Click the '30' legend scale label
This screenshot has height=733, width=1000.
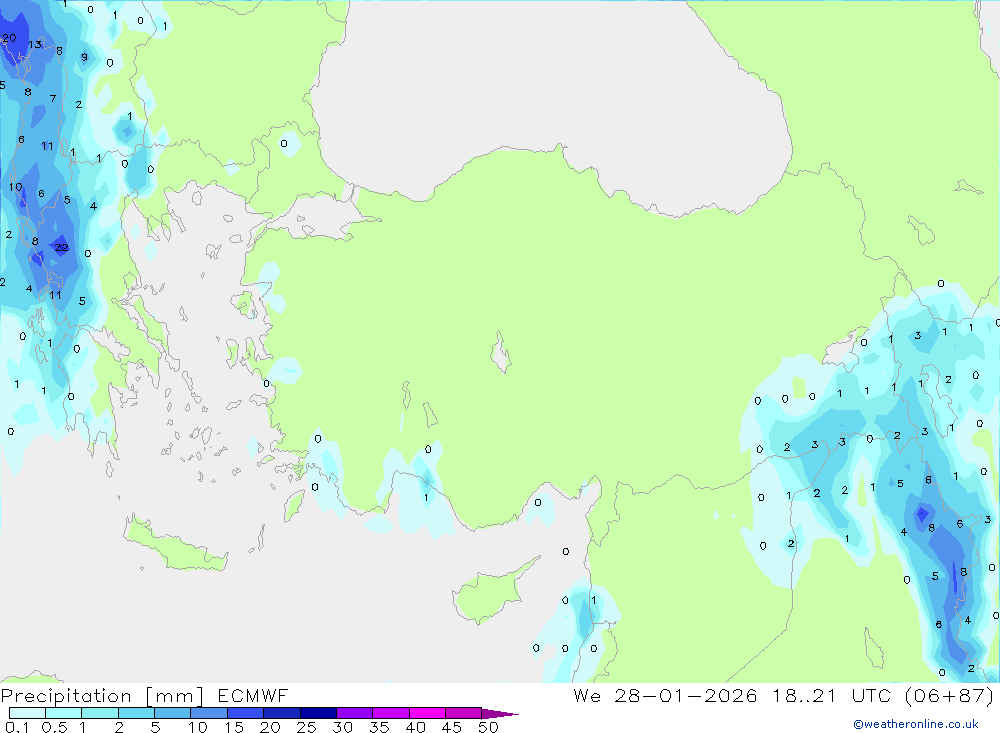(342, 727)
